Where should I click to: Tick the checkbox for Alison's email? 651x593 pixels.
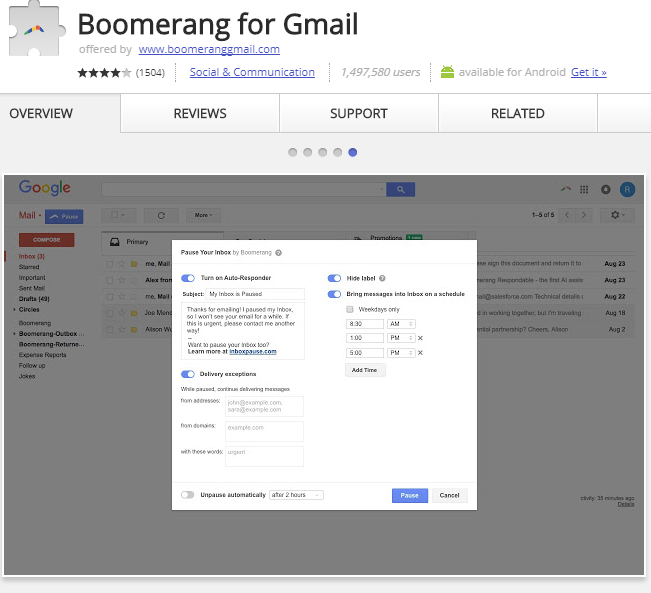pos(110,329)
